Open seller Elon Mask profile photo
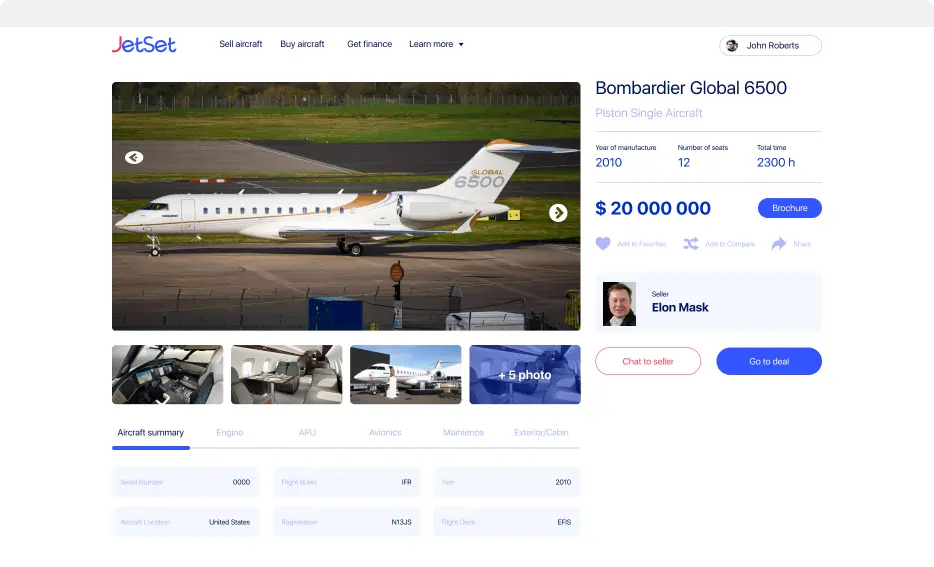The width and height of the screenshot is (934, 567). point(619,304)
